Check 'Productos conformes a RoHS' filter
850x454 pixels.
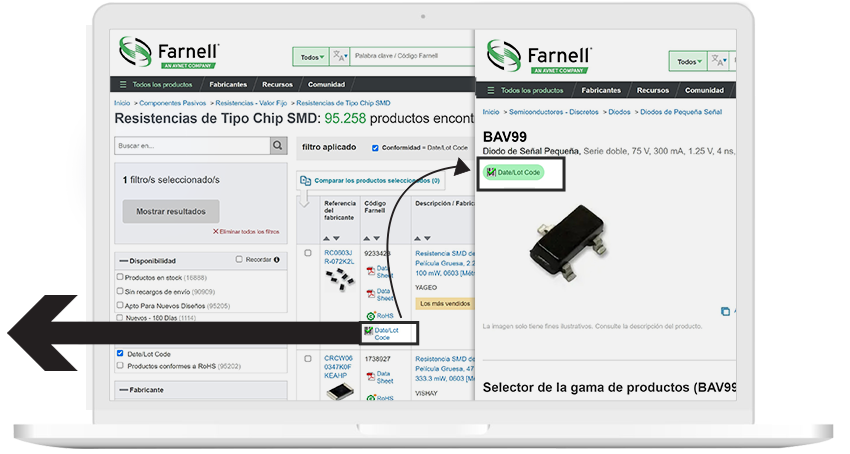tap(120, 366)
